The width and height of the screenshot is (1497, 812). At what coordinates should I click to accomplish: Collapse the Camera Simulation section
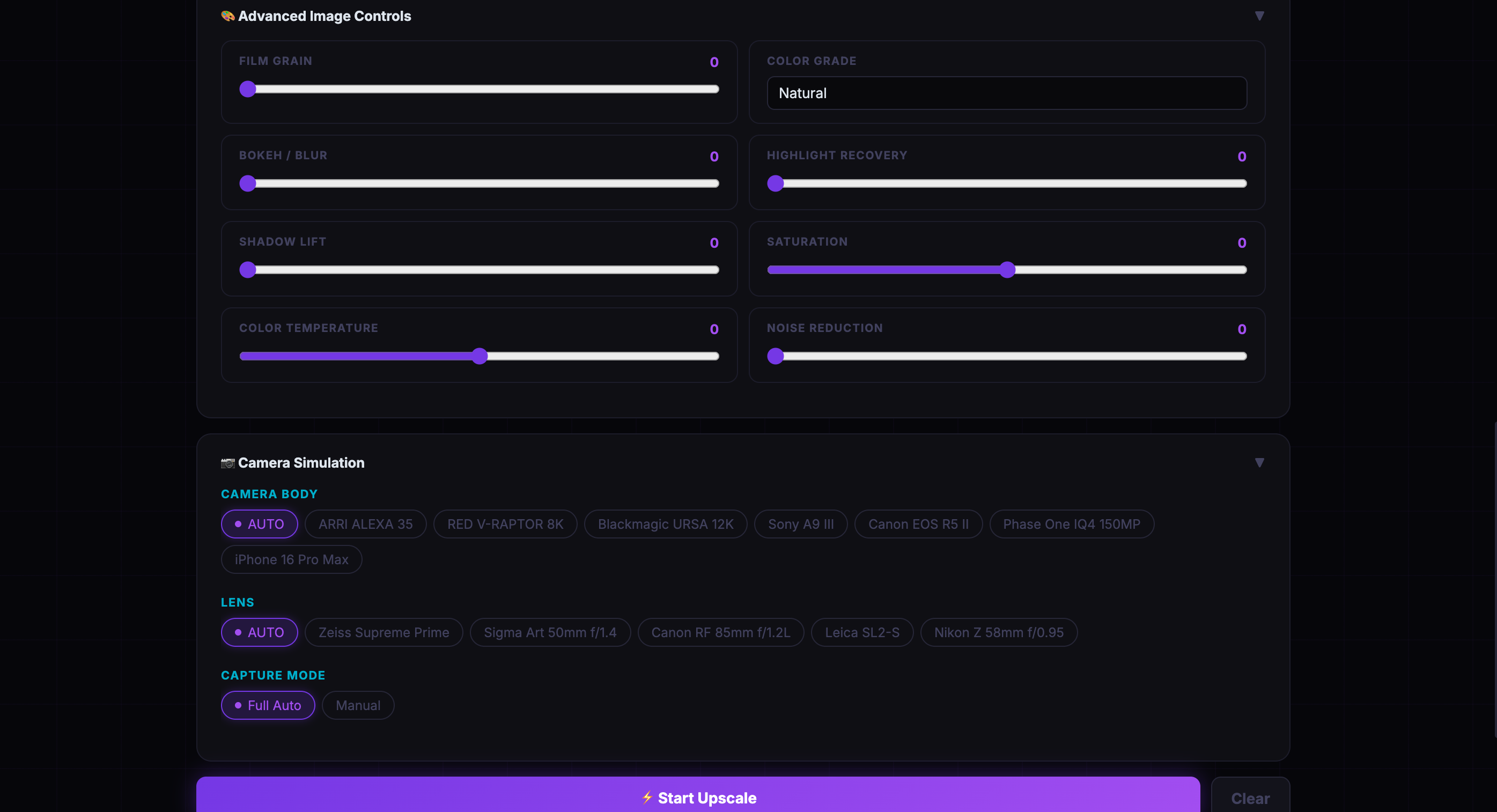[1259, 463]
